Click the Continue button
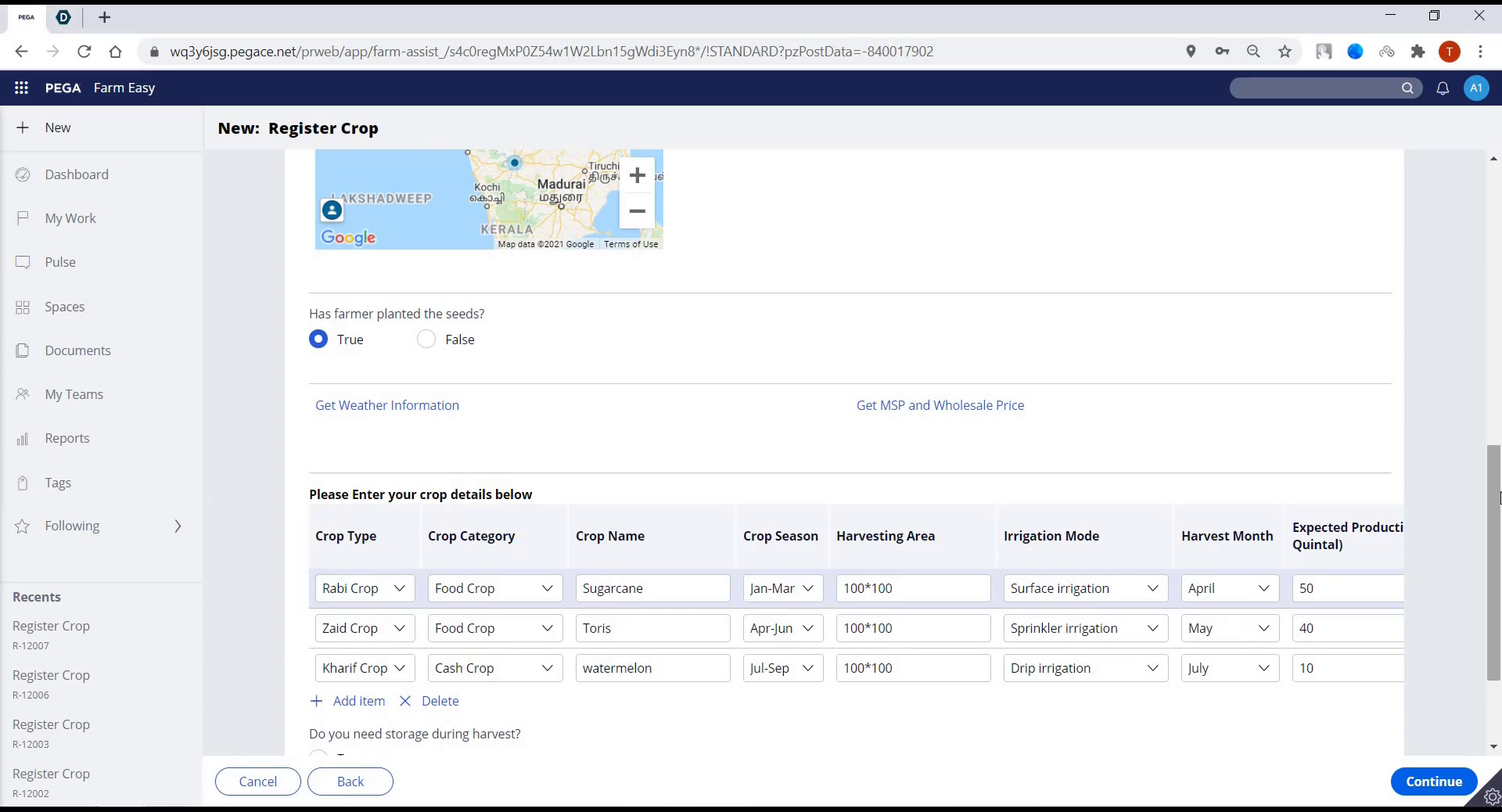Image resolution: width=1502 pixels, height=812 pixels. coord(1433,781)
